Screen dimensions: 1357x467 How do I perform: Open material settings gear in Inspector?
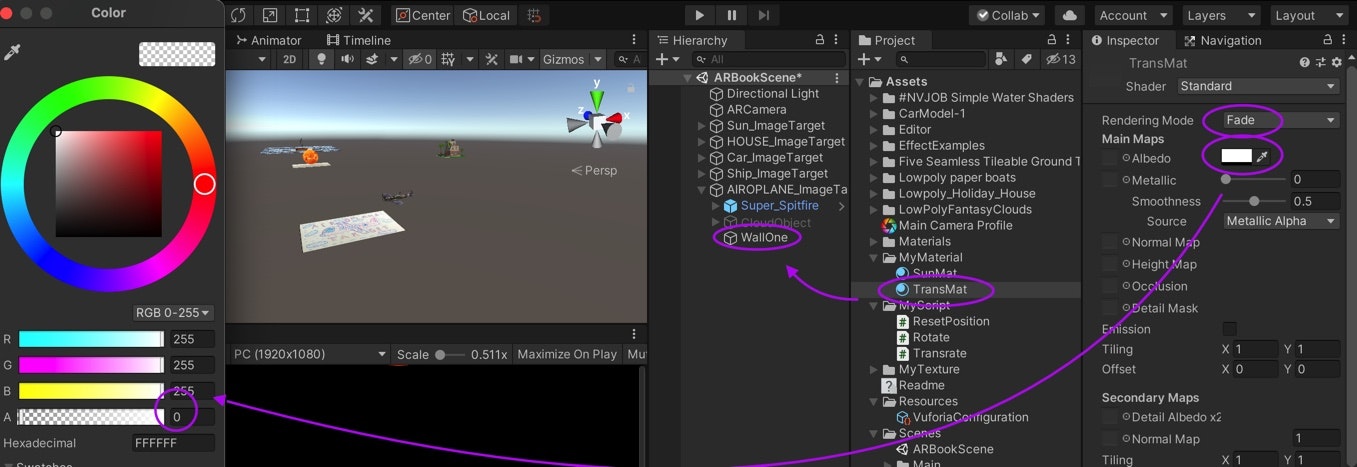point(1334,63)
